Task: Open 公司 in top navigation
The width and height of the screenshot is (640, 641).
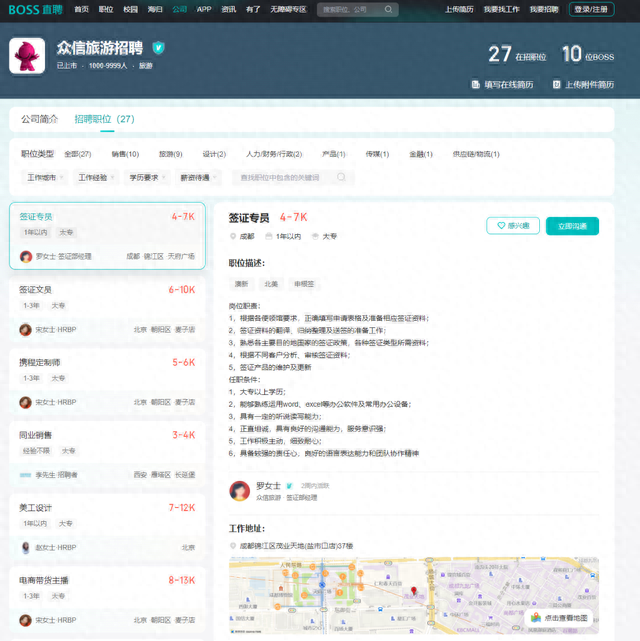Action: tap(179, 9)
